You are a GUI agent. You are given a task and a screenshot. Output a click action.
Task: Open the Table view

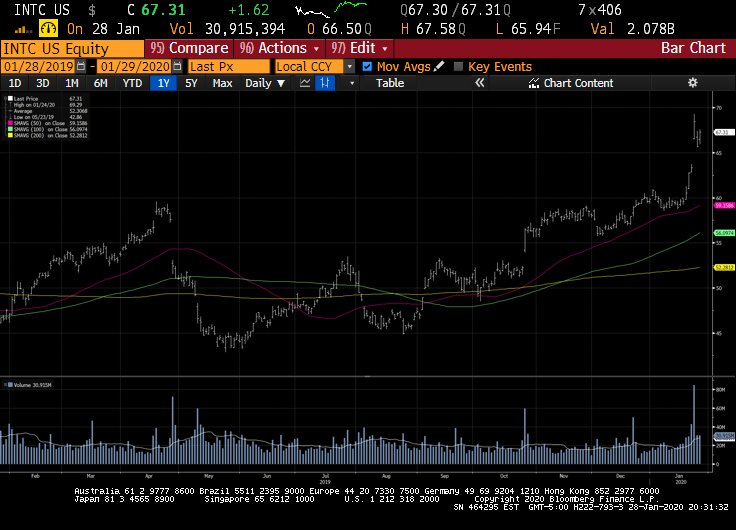click(390, 83)
